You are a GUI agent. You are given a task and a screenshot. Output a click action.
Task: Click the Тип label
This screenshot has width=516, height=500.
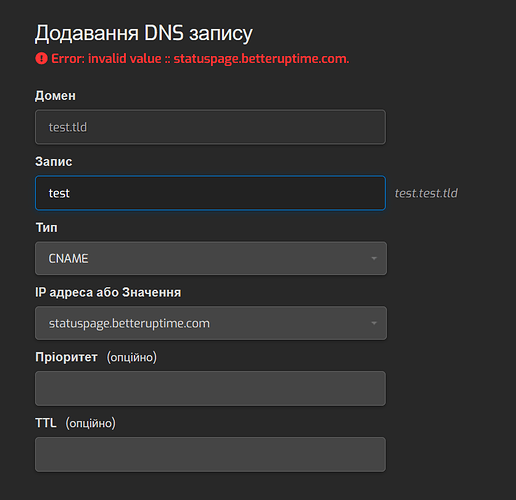(x=46, y=228)
